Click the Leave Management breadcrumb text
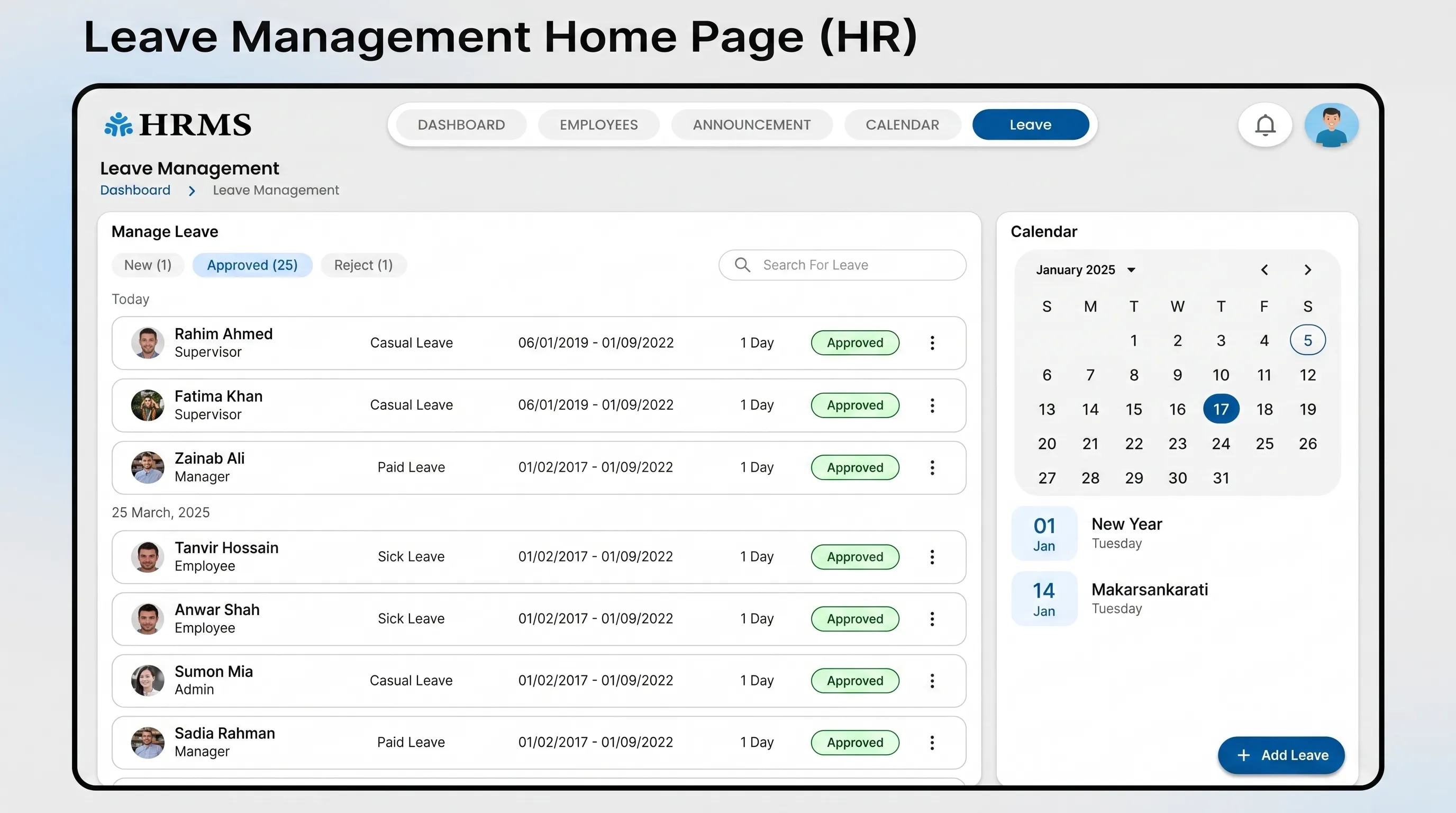The image size is (1456, 813). click(x=276, y=190)
